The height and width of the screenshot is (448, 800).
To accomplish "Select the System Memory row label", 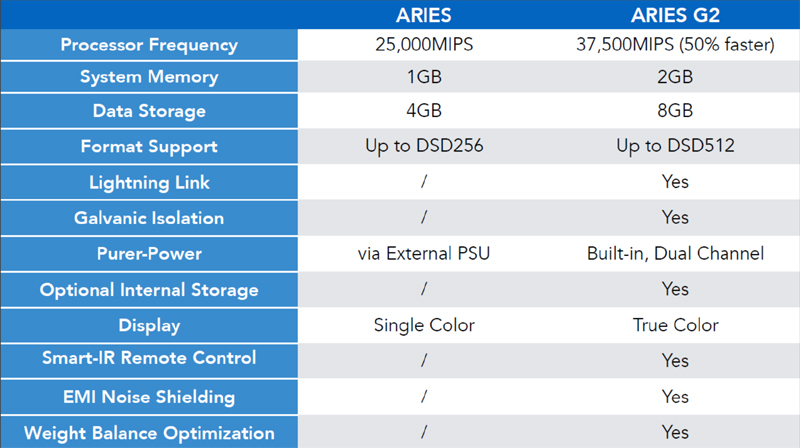I will point(149,77).
